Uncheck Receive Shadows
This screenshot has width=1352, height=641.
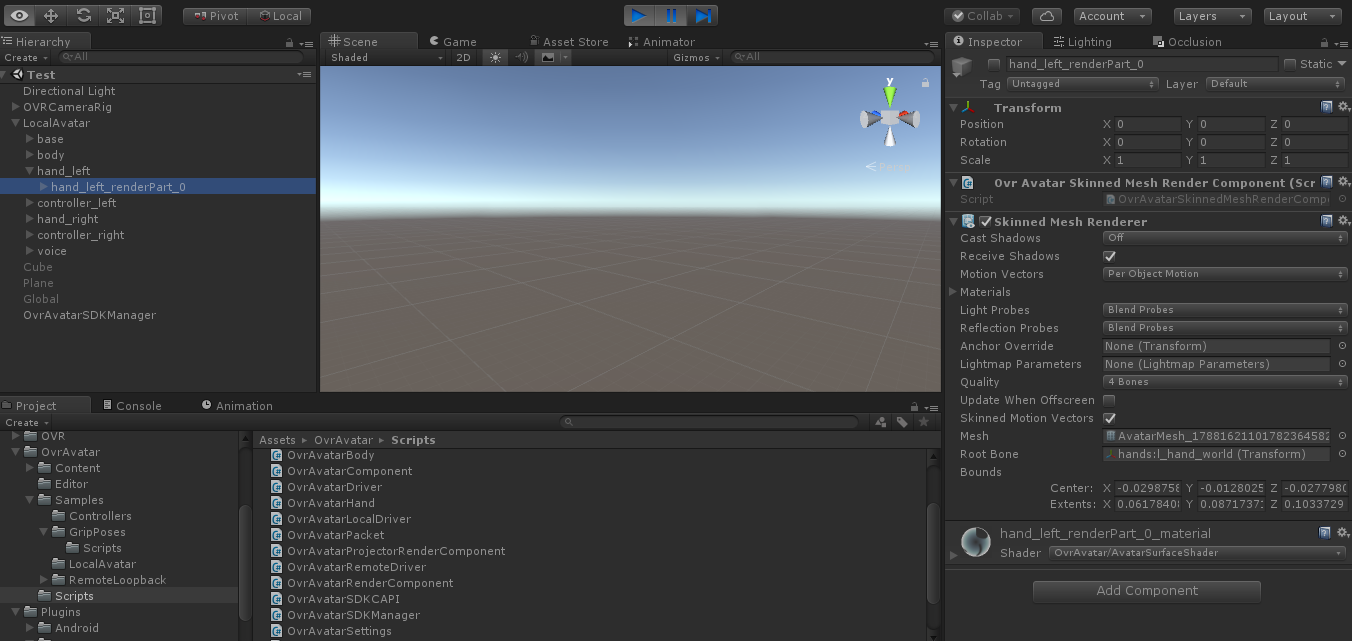pyautogui.click(x=1109, y=256)
